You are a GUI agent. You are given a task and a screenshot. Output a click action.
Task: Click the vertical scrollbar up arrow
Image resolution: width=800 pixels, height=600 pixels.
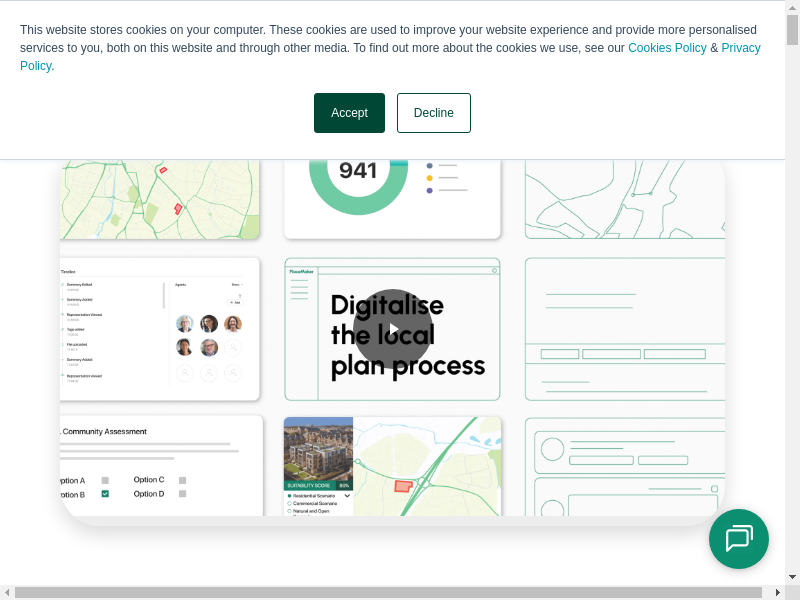[792, 8]
